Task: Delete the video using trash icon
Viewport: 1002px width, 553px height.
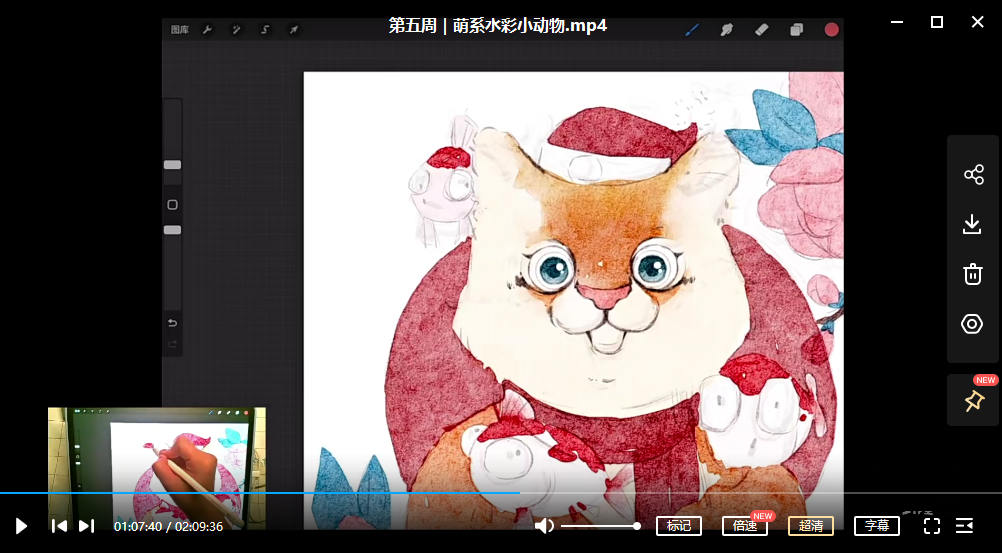Action: point(973,274)
